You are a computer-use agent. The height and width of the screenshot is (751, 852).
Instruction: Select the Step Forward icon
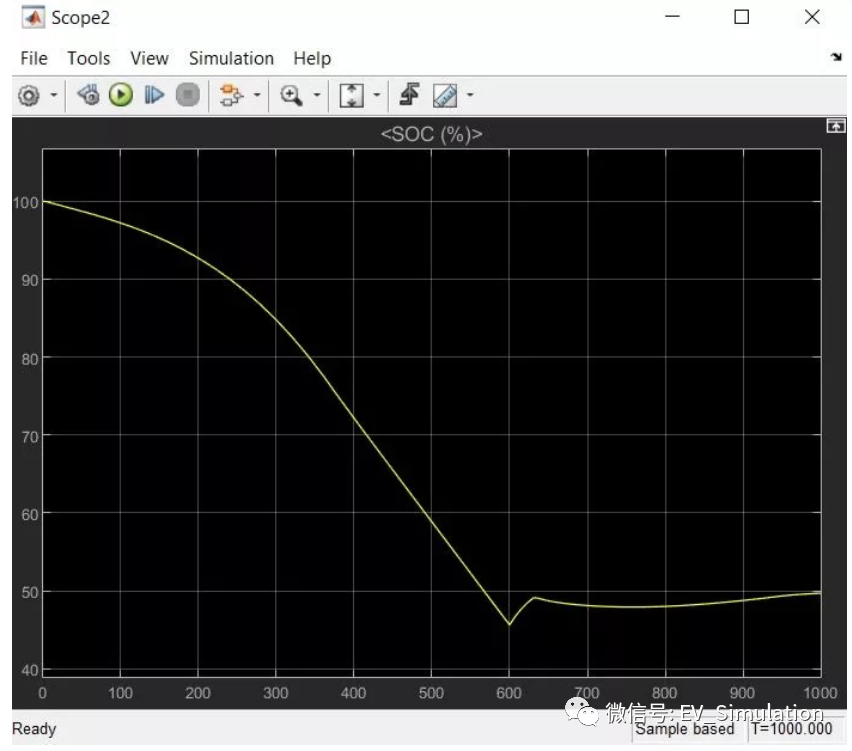[x=154, y=95]
